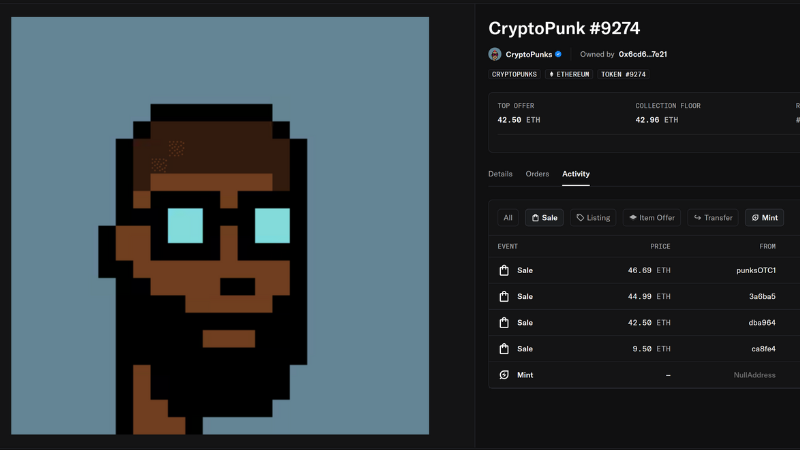Click the EVENT column header
Image resolution: width=800 pixels, height=450 pixels.
508,246
